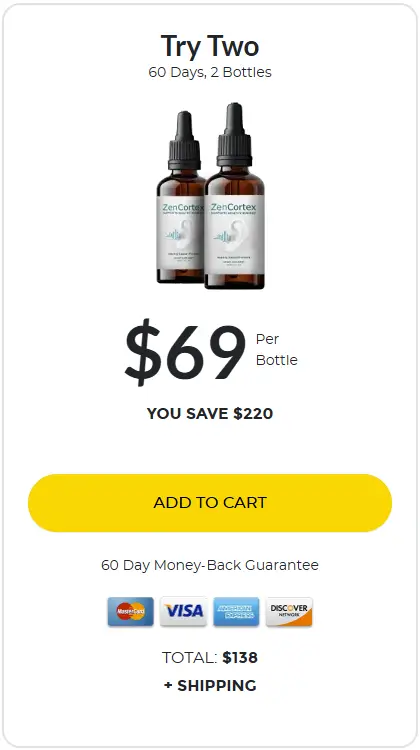
Task: Click the YOU SAVE $220 text
Action: pyautogui.click(x=210, y=413)
